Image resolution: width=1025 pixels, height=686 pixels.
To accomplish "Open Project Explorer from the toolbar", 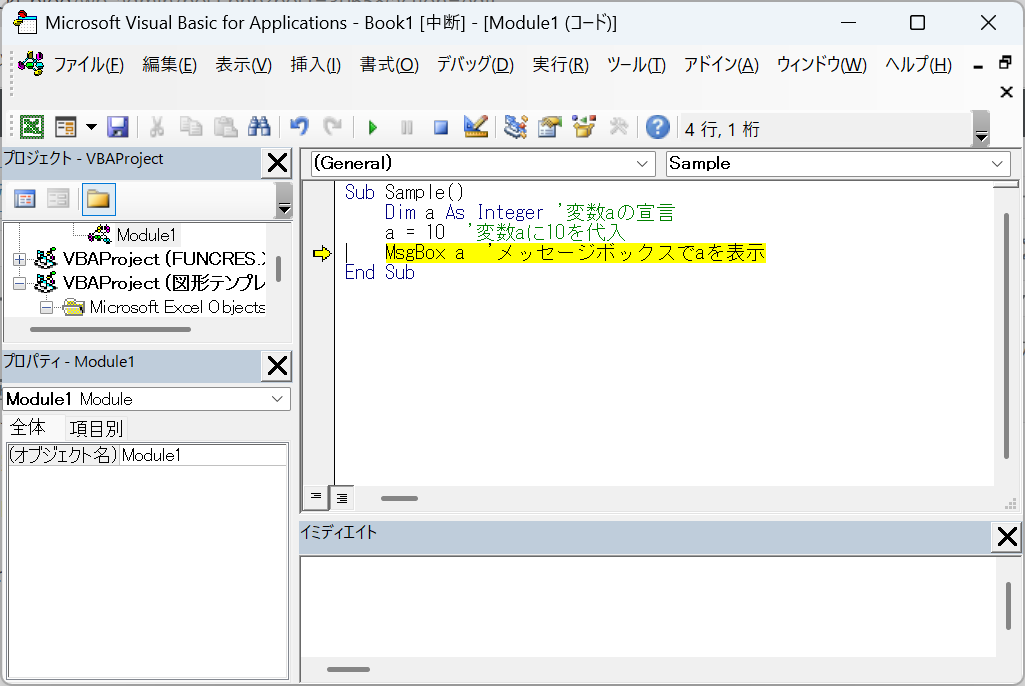I will [x=515, y=127].
